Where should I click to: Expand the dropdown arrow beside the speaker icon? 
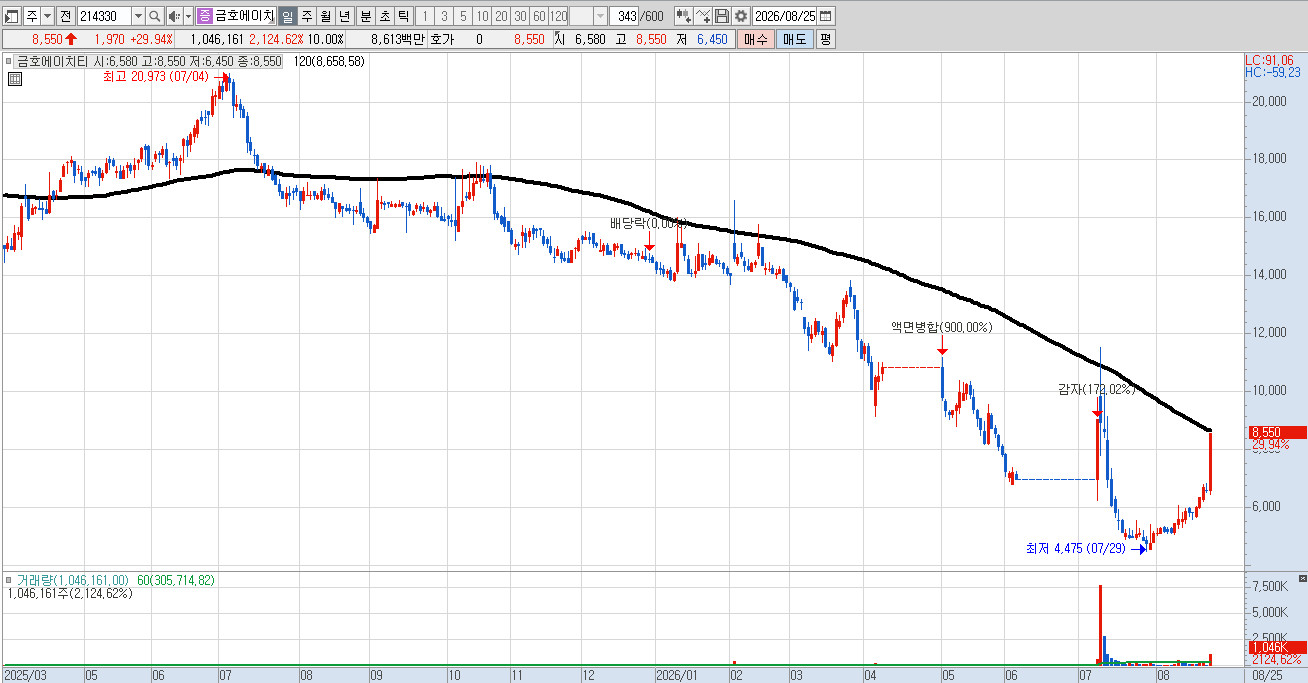pos(188,16)
